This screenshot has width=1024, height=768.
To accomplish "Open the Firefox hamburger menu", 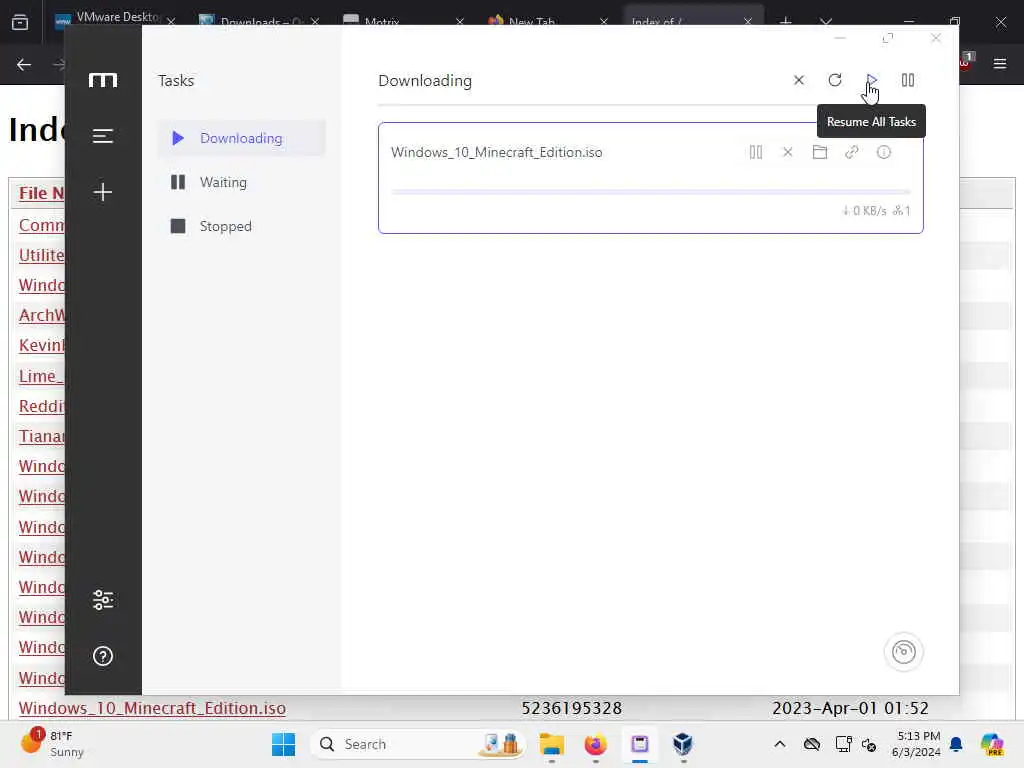I will pyautogui.click(x=1000, y=64).
